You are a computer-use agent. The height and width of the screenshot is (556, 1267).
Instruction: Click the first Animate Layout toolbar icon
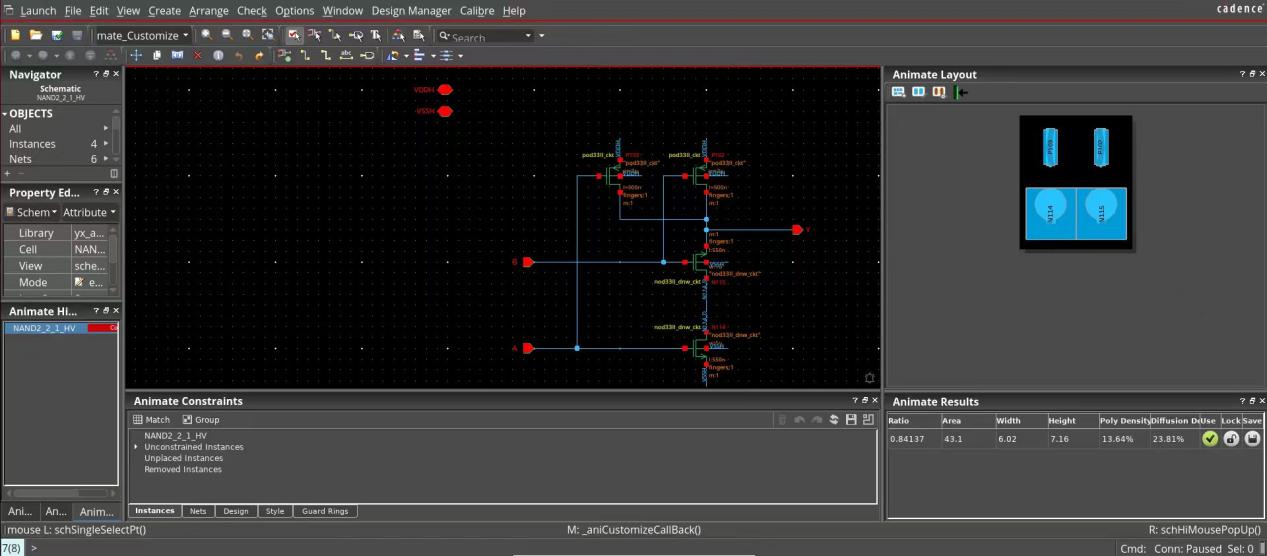click(898, 92)
